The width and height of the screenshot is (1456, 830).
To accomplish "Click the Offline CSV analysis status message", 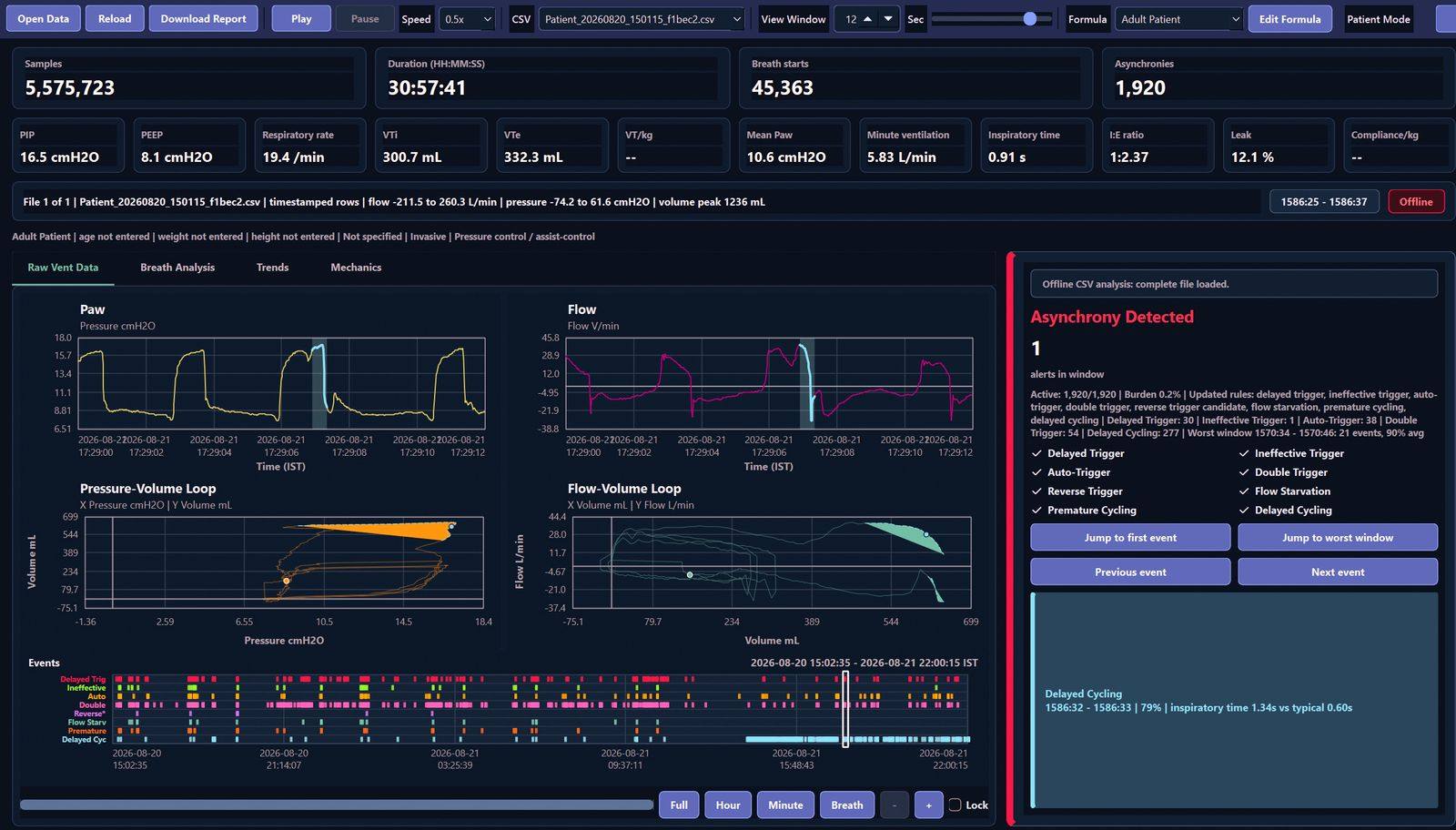I will coord(1234,284).
